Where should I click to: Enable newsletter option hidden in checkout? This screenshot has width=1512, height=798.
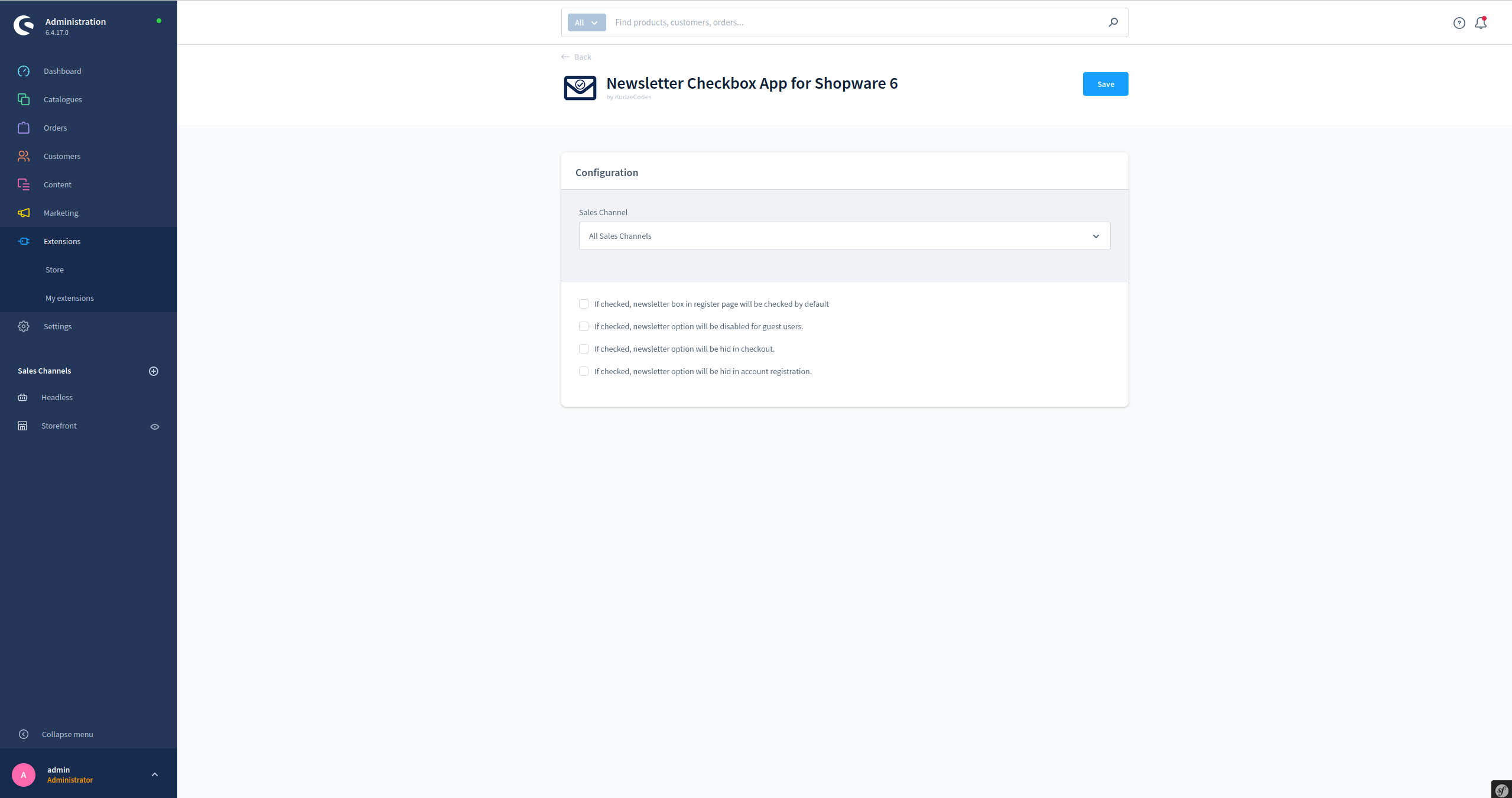click(x=583, y=348)
